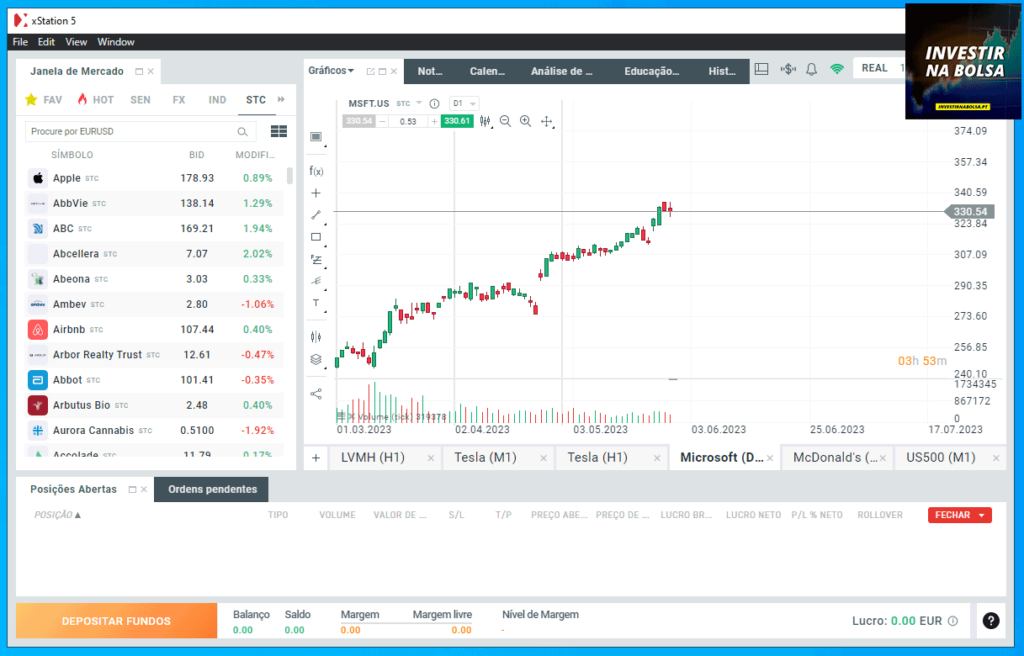
Task: Switch to the HOT tab
Action: point(96,99)
